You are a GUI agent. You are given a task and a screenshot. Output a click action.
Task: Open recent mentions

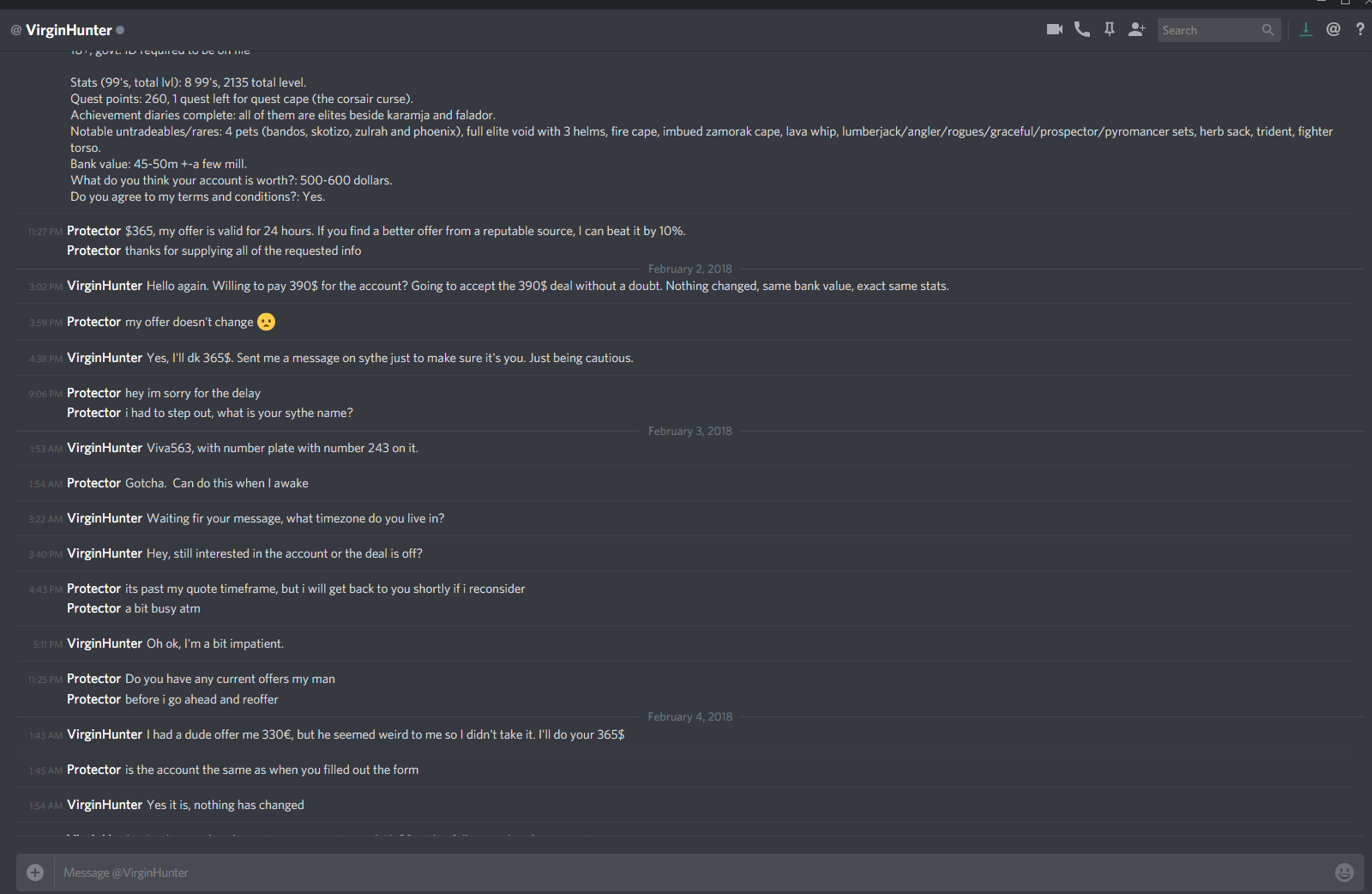click(1333, 29)
